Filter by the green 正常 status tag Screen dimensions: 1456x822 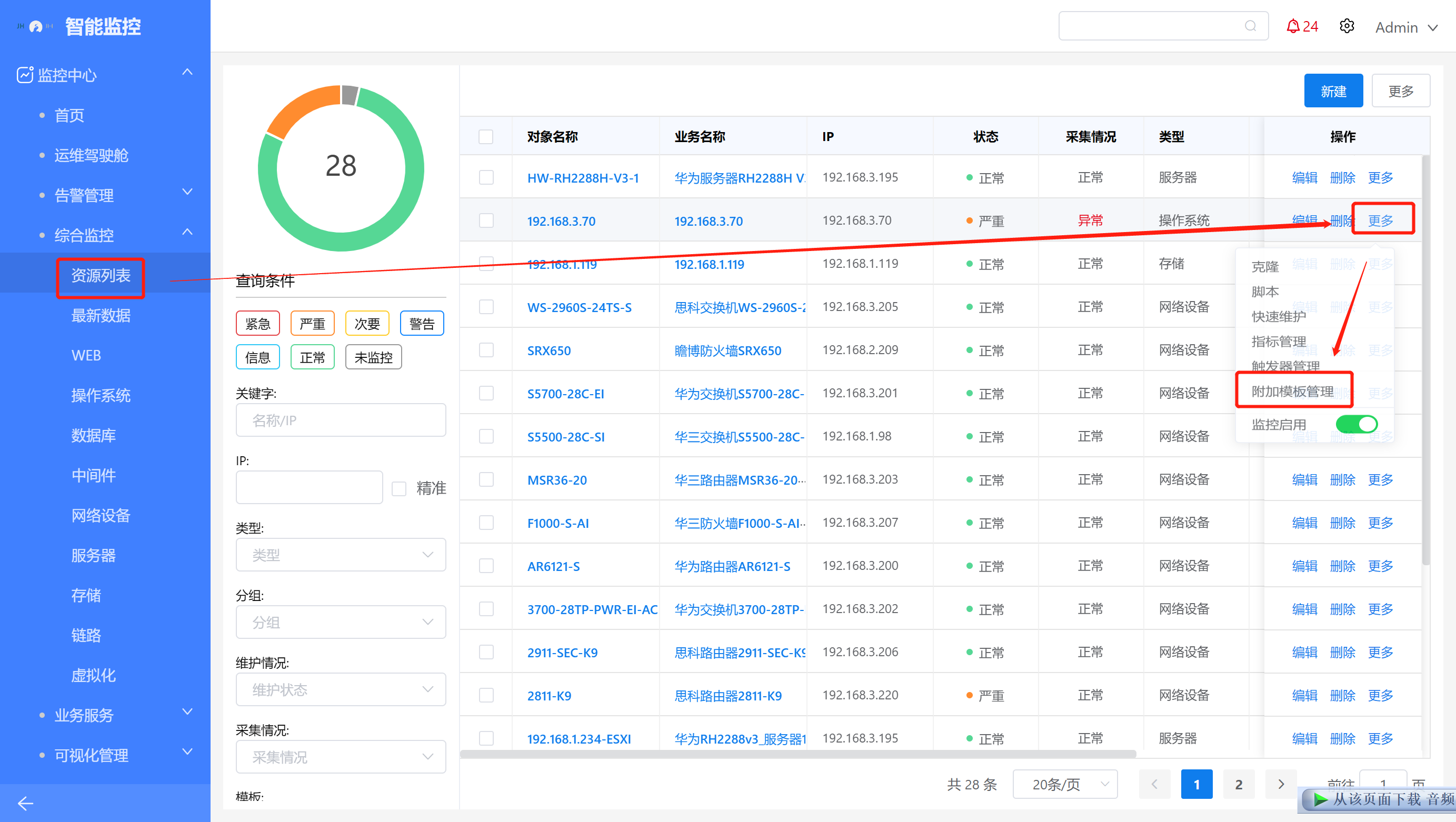[x=313, y=357]
